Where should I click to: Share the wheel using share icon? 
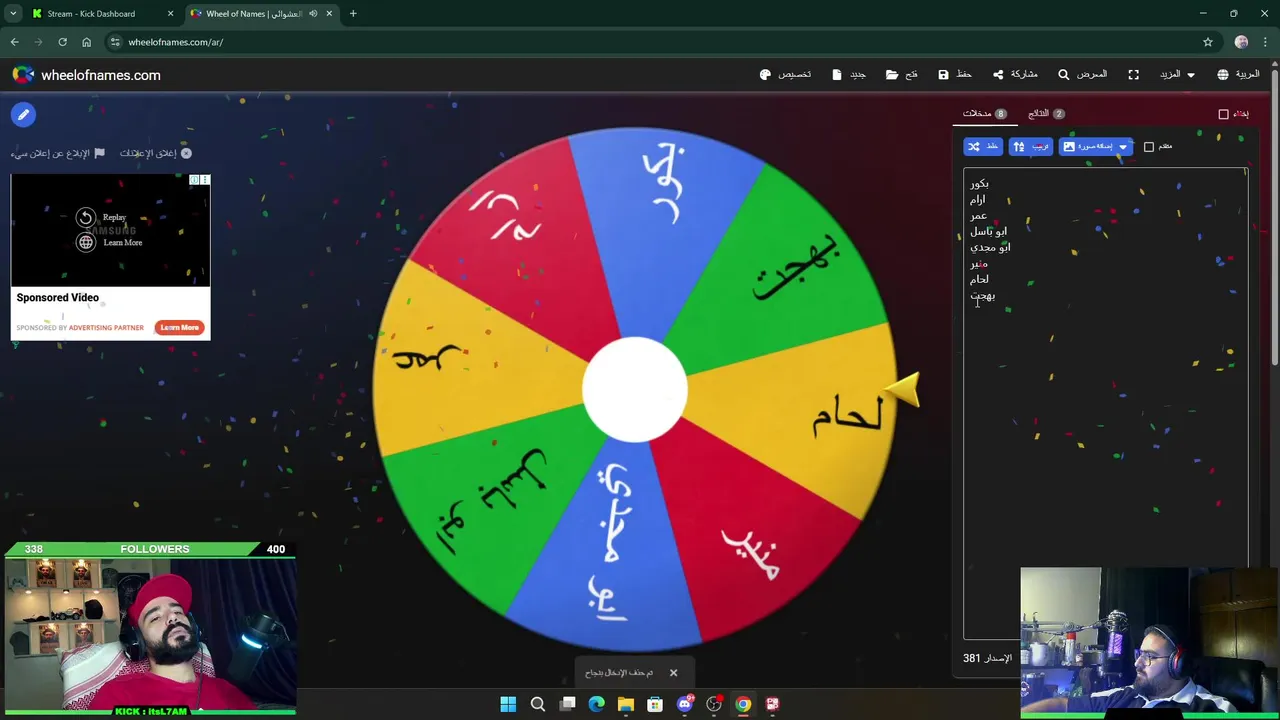1014,75
